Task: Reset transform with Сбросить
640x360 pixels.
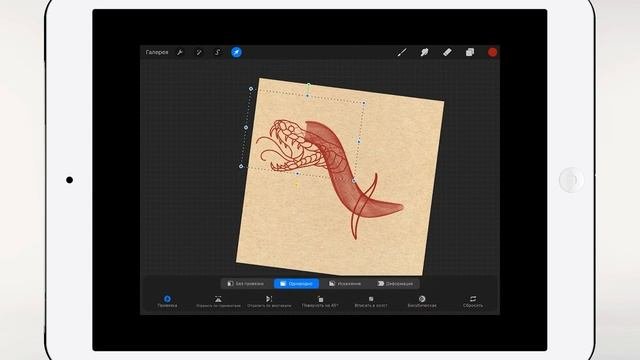Action: point(473,302)
